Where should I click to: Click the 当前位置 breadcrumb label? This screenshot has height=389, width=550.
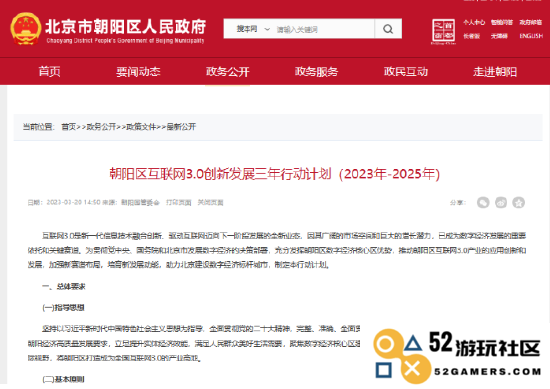pyautogui.click(x=39, y=127)
